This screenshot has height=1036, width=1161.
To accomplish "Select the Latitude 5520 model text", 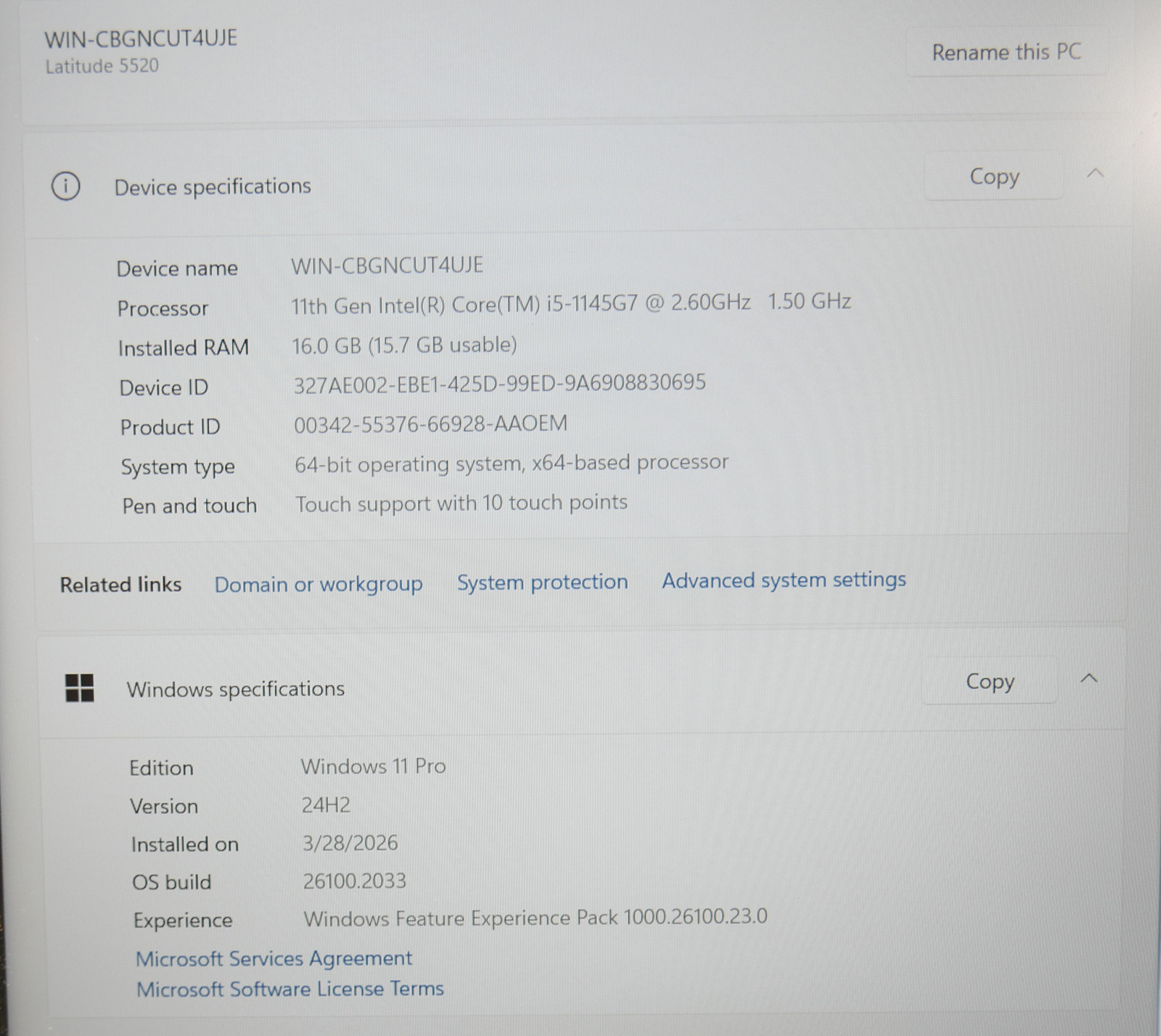I will click(102, 66).
